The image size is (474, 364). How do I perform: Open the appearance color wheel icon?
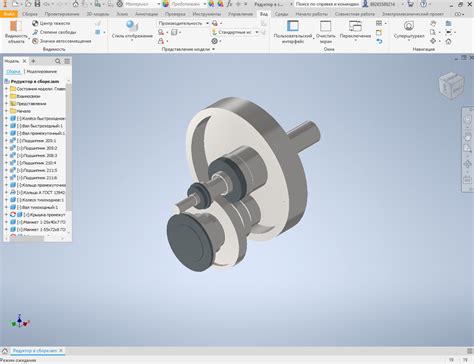(166, 4)
